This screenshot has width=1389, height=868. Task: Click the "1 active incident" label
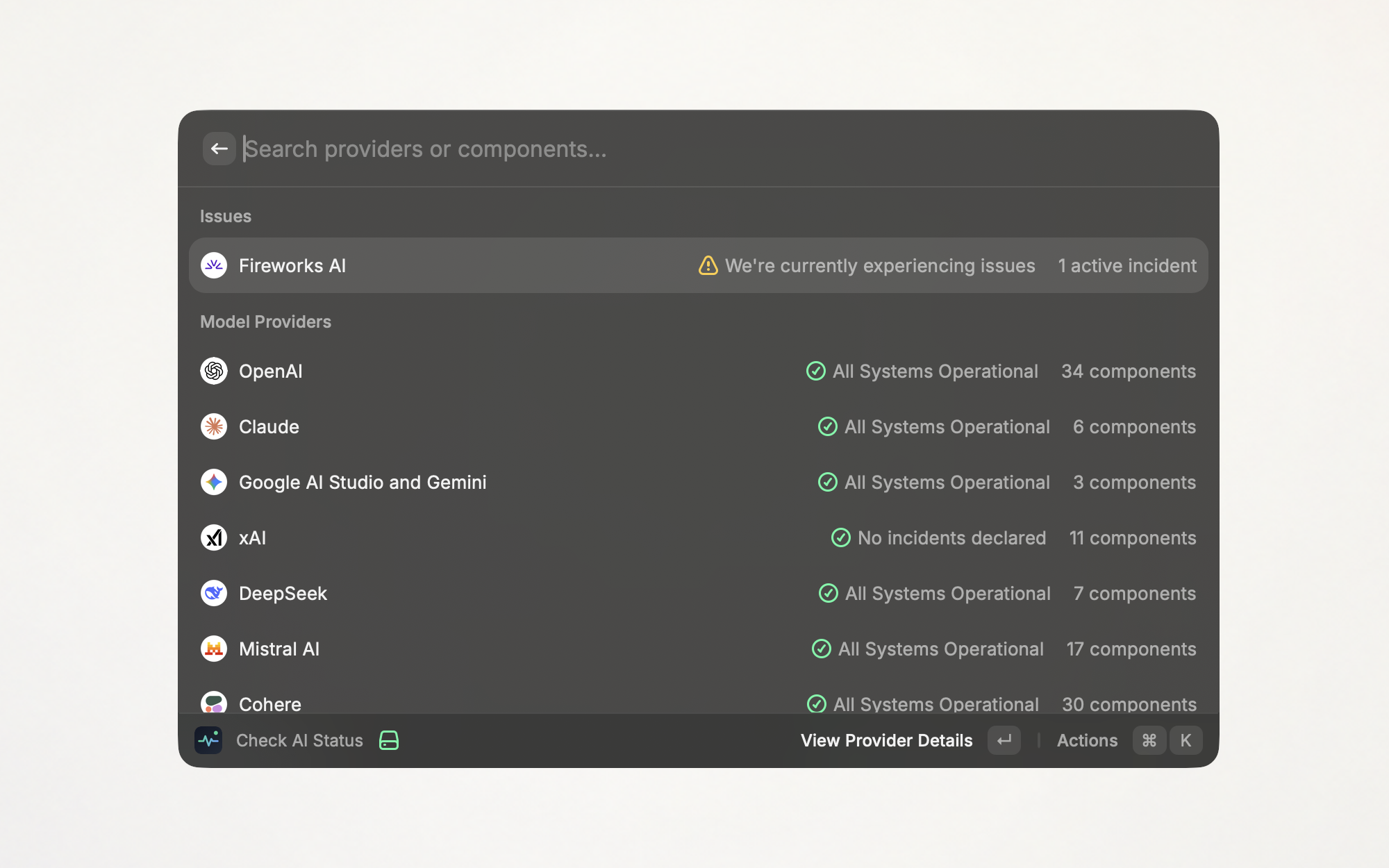click(1127, 266)
